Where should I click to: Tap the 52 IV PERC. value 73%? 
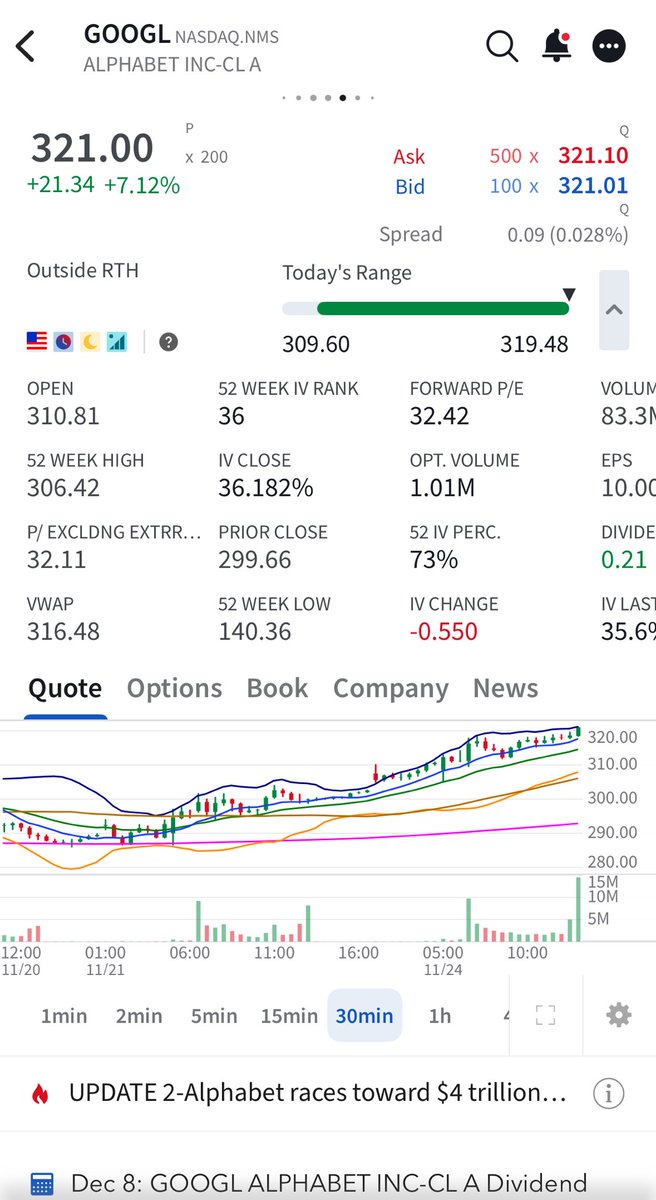tap(434, 560)
